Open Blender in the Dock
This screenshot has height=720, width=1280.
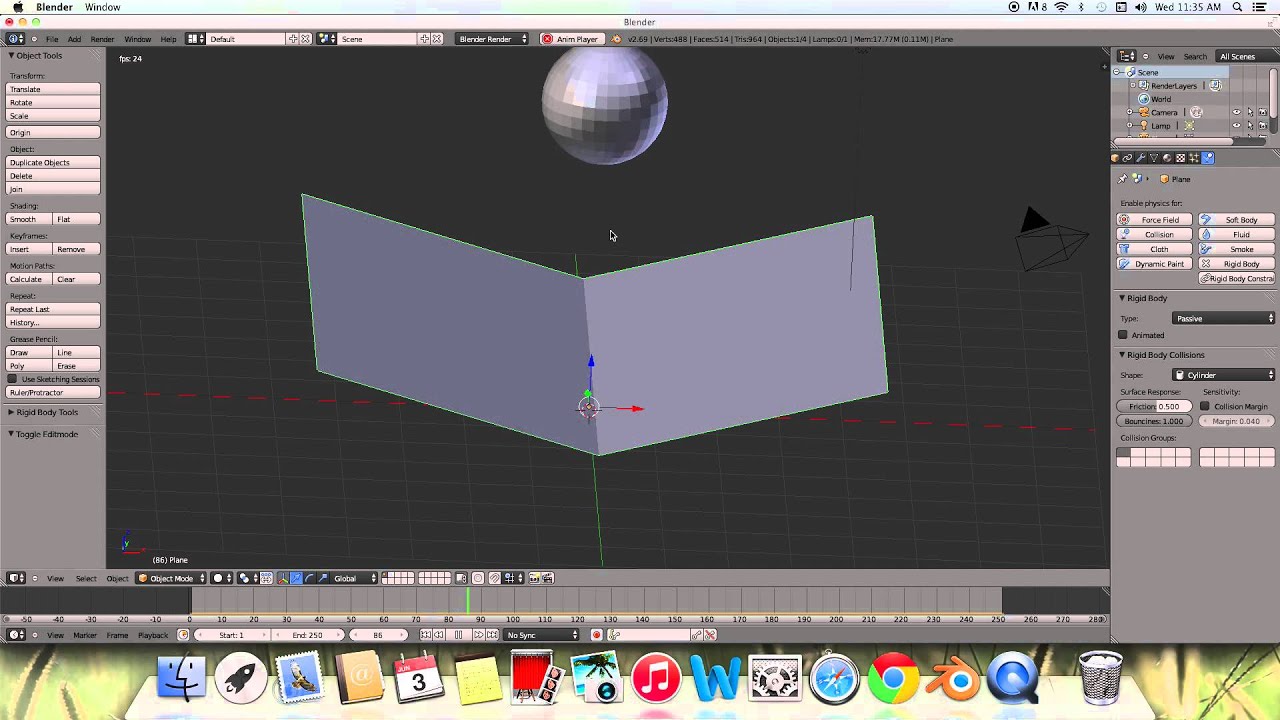[x=953, y=679]
